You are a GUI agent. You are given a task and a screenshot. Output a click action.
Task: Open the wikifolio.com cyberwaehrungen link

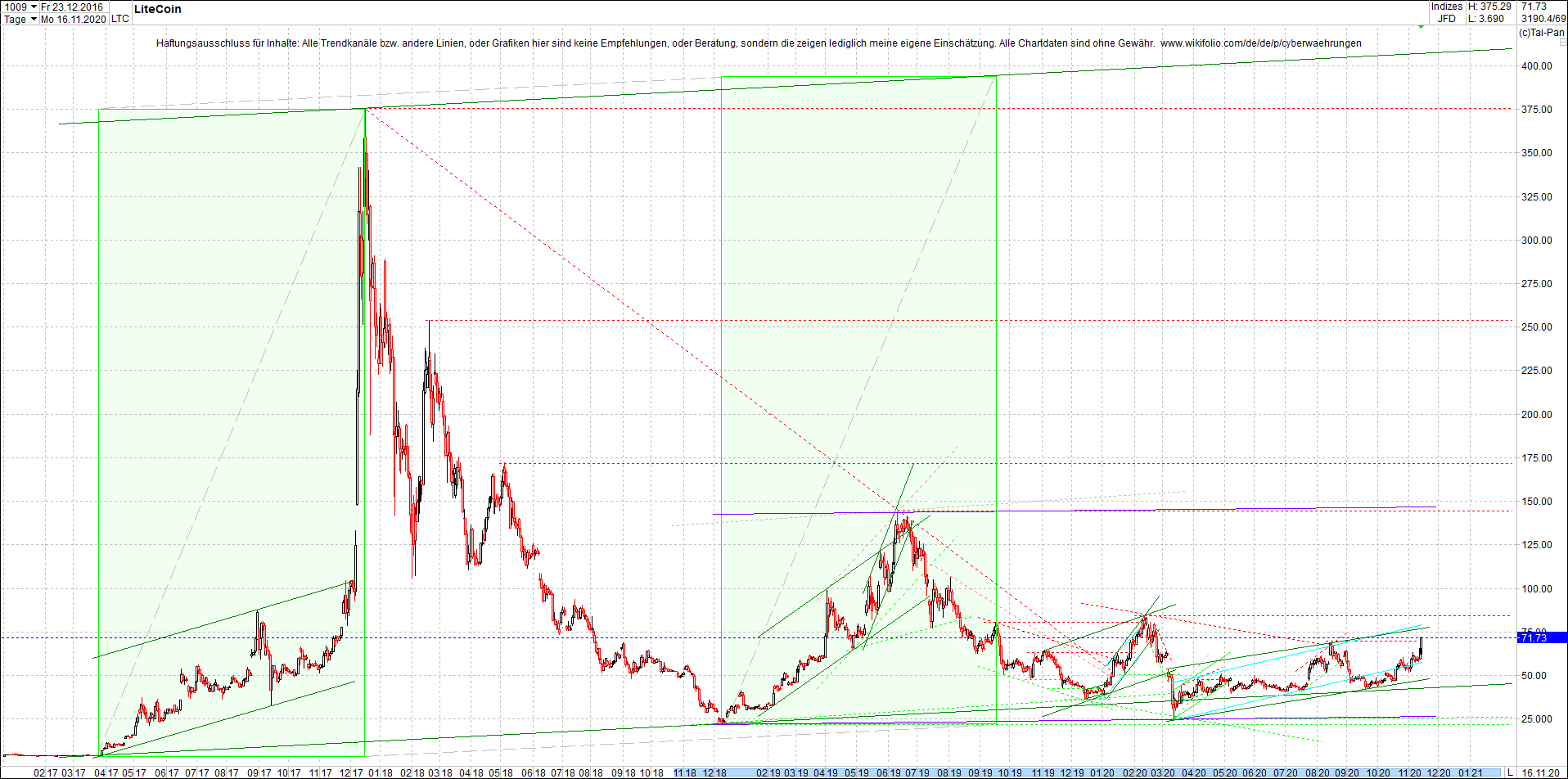(1262, 42)
